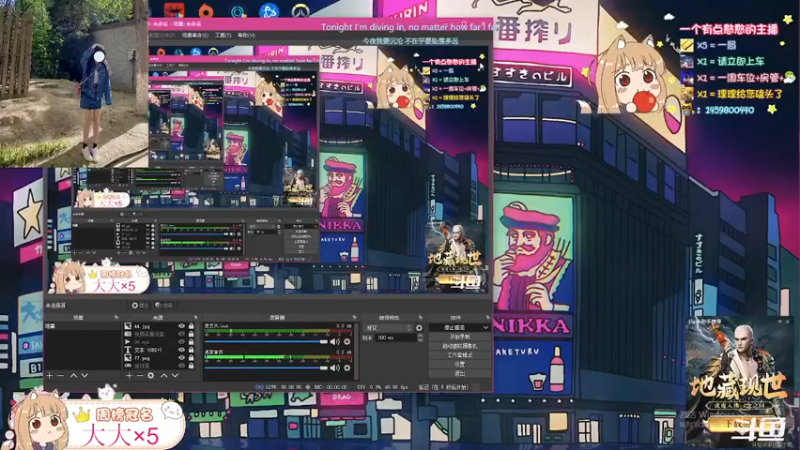Viewport: 800px width, 450px height.
Task: Open the 滤镜 button above the sources panel
Action: pos(164,306)
